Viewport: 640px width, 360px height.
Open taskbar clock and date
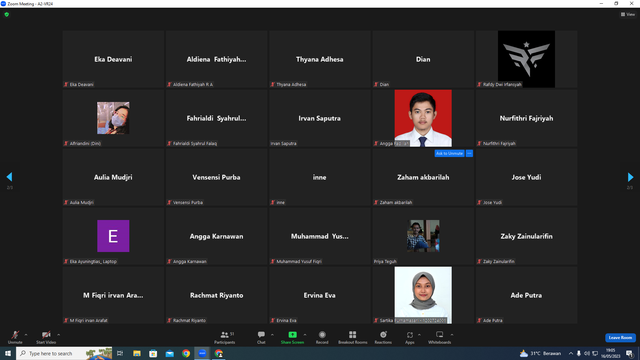(x=611, y=353)
